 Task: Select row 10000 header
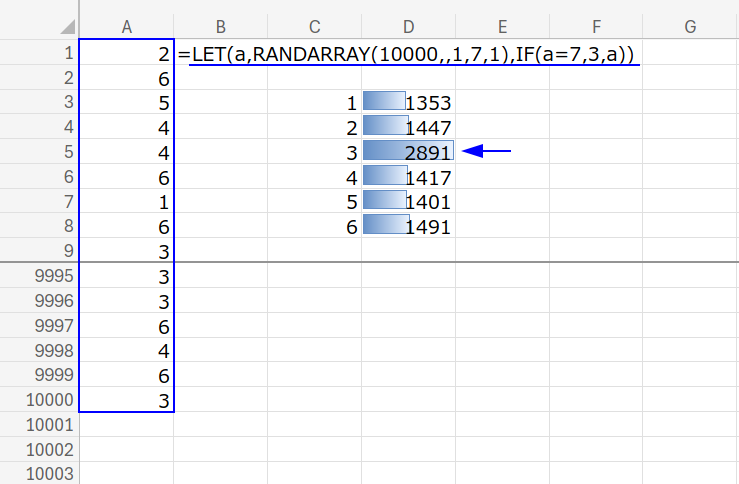(x=39, y=400)
